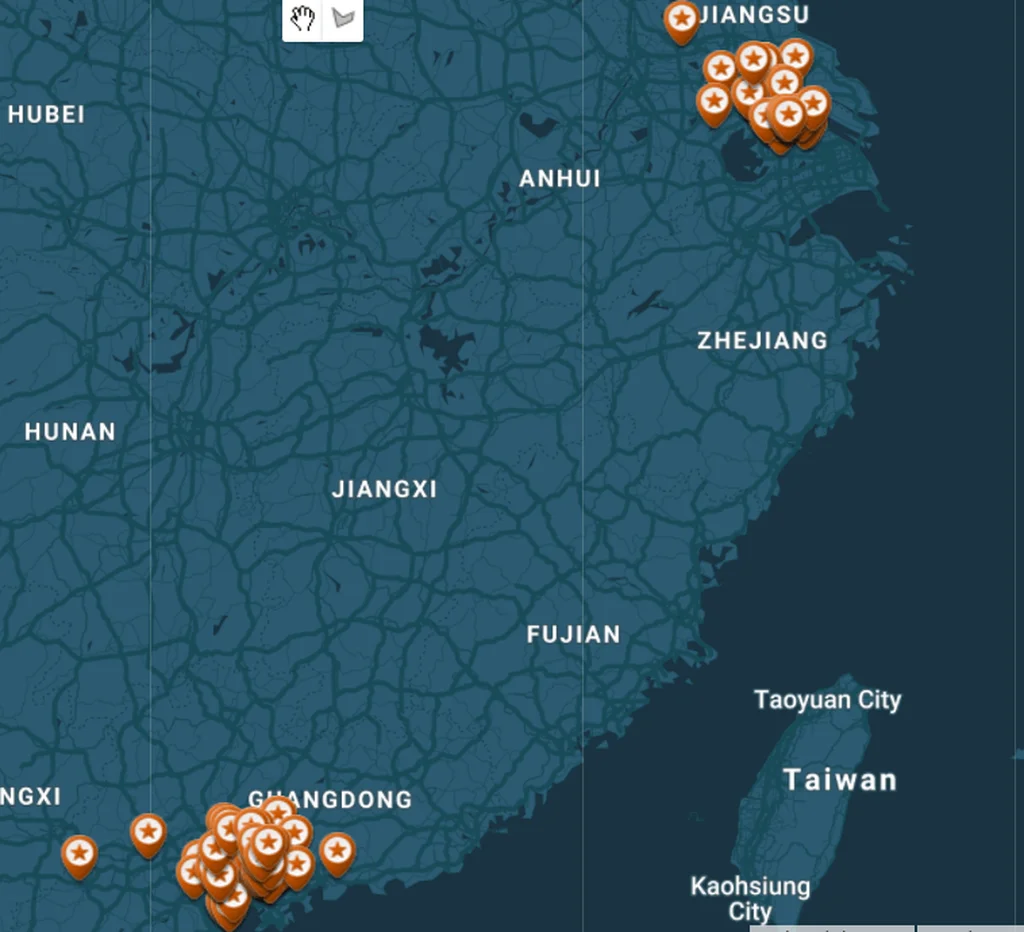The image size is (1024, 932).
Task: Click the isolated marker east of Guangdong cluster
Action: pos(337,854)
